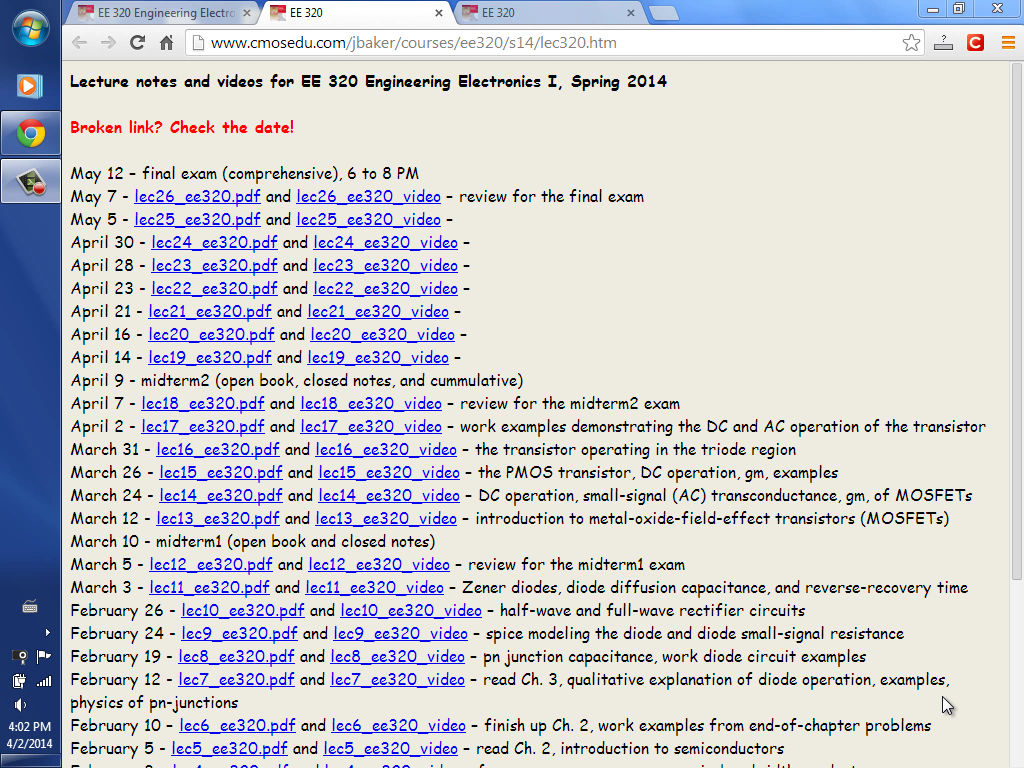1024x768 pixels.
Task: Close the third EE 320 tab
Action: [631, 13]
